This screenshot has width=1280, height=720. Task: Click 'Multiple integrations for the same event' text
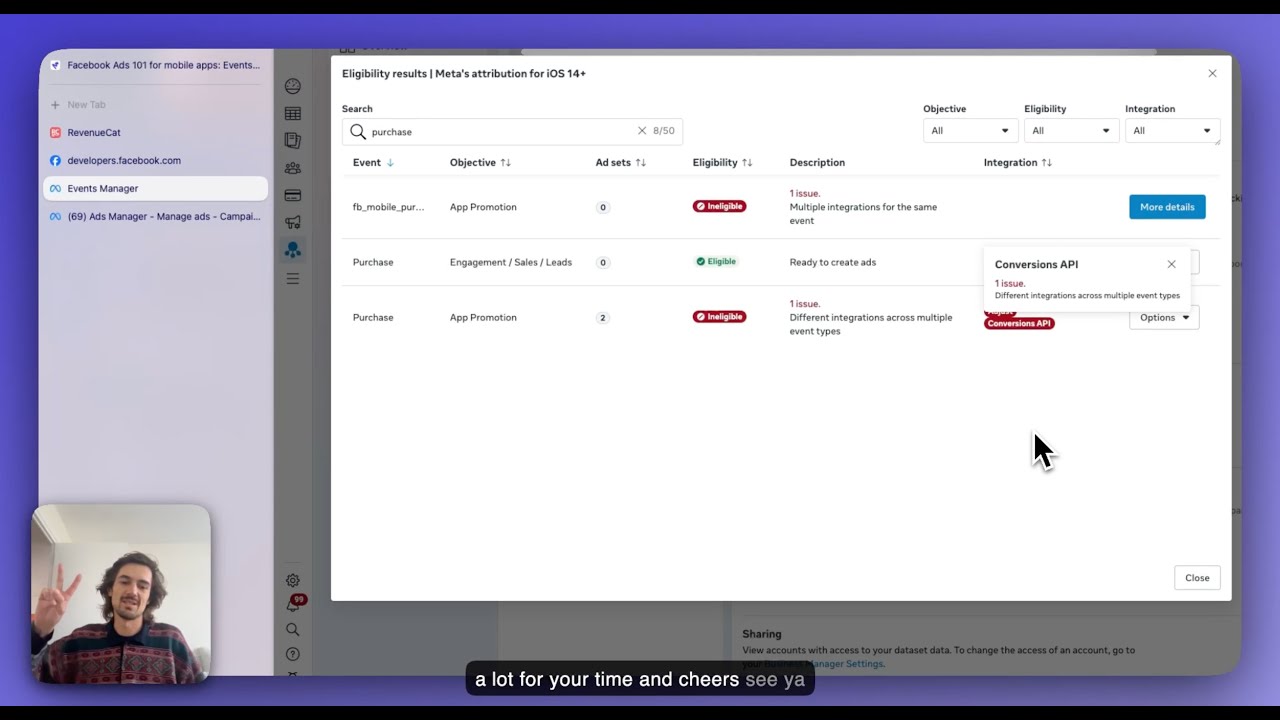863,214
